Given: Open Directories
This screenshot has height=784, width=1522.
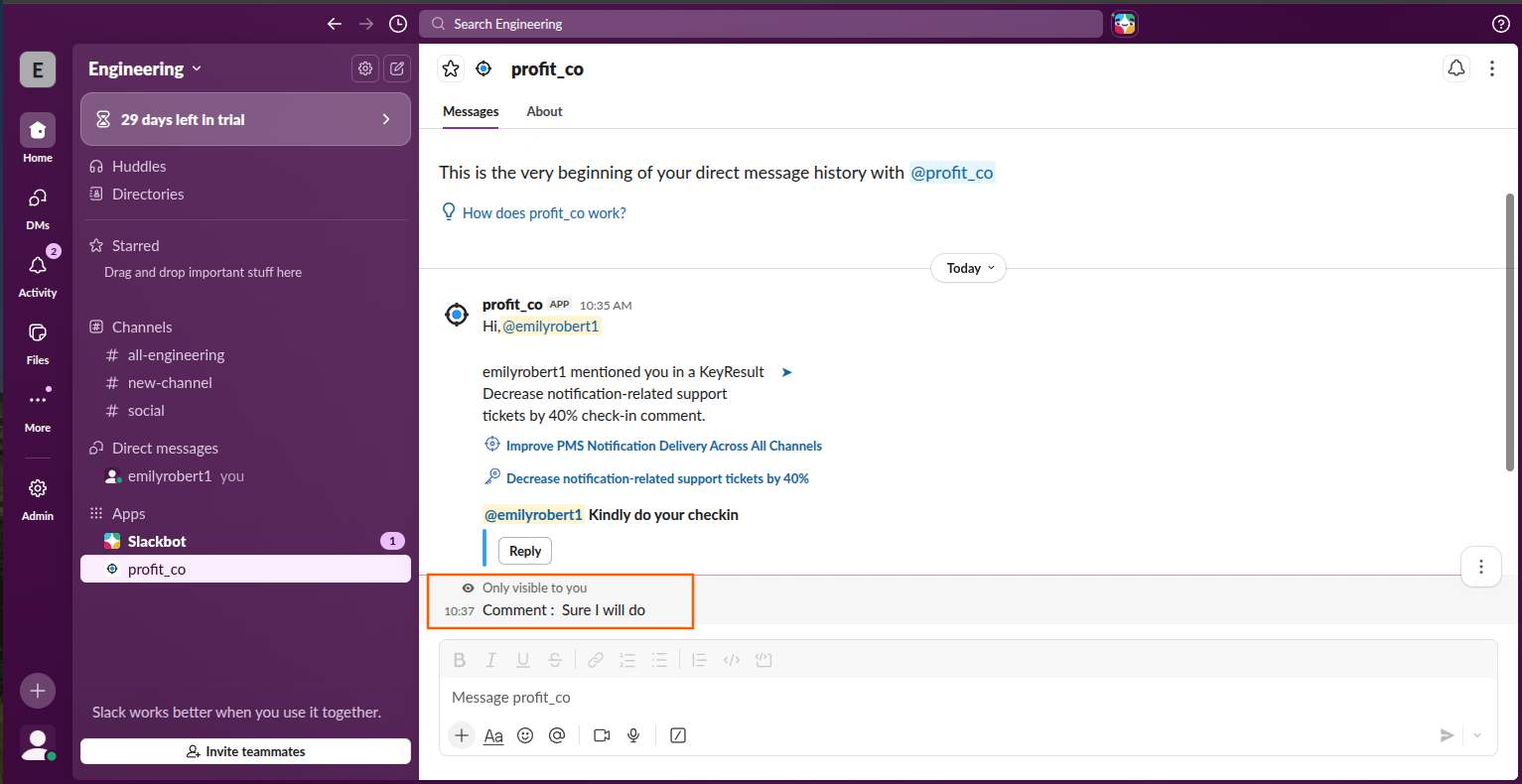Looking at the screenshot, I should point(148,195).
